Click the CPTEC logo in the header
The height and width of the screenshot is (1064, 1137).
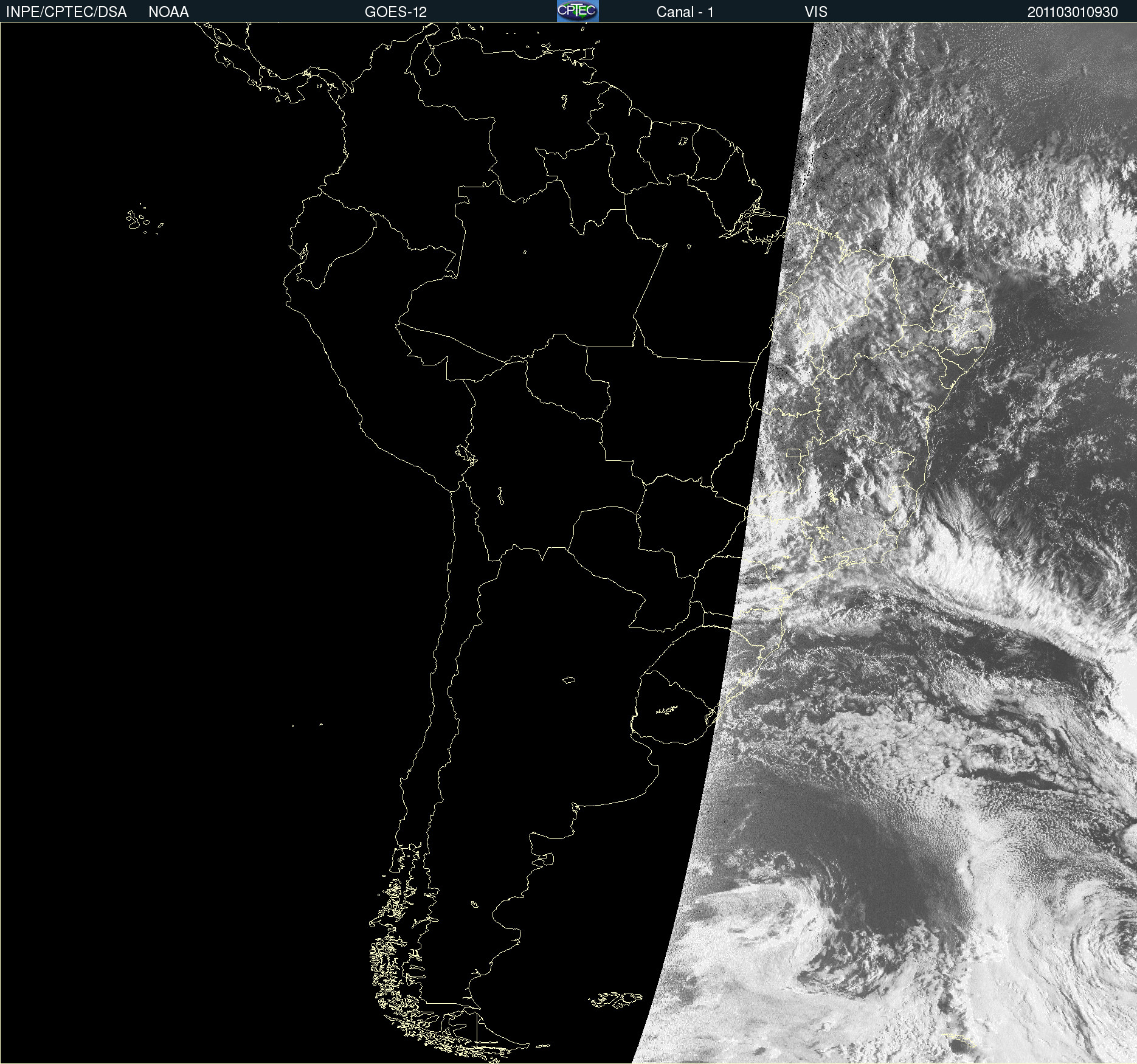[x=578, y=11]
